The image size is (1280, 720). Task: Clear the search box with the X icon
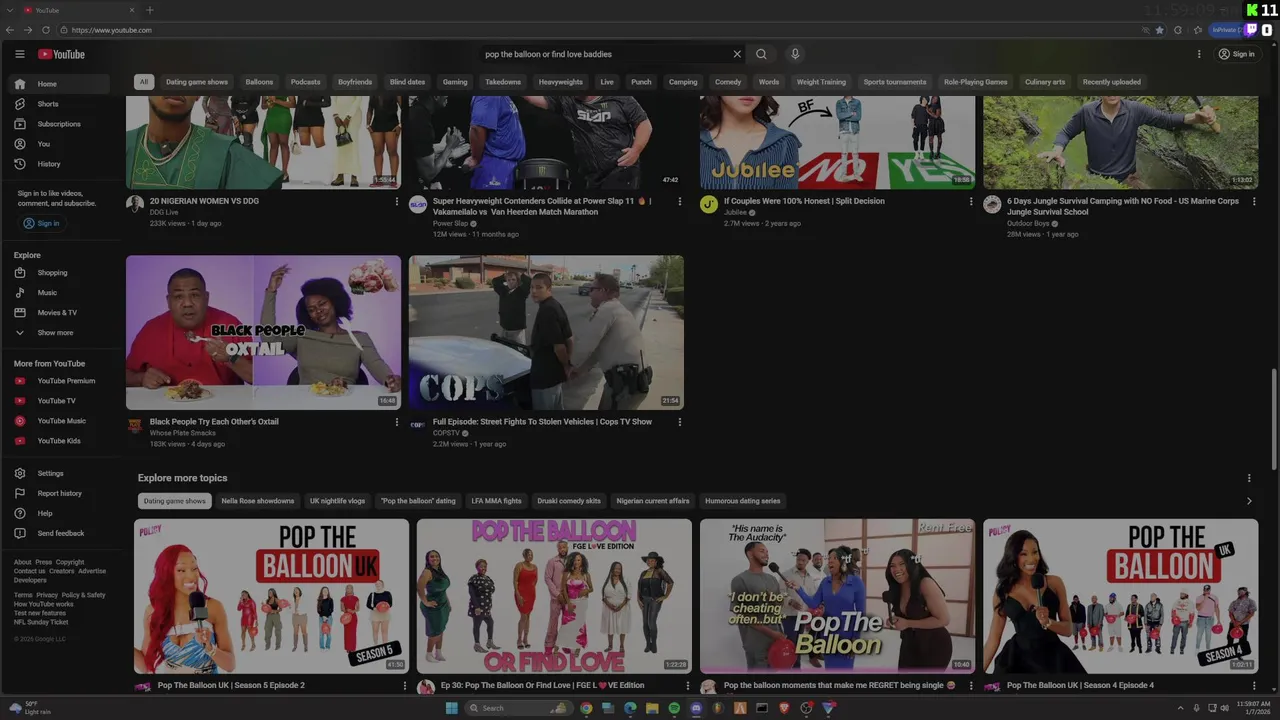(x=737, y=54)
